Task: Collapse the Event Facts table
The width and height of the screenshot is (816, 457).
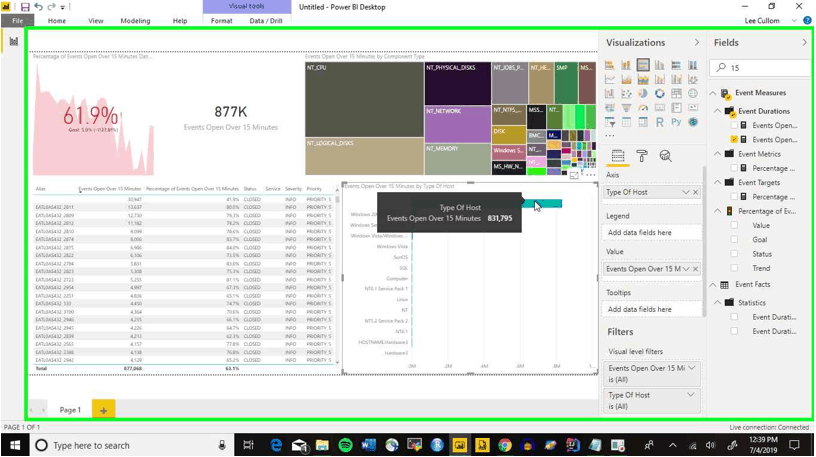Action: [x=713, y=285]
